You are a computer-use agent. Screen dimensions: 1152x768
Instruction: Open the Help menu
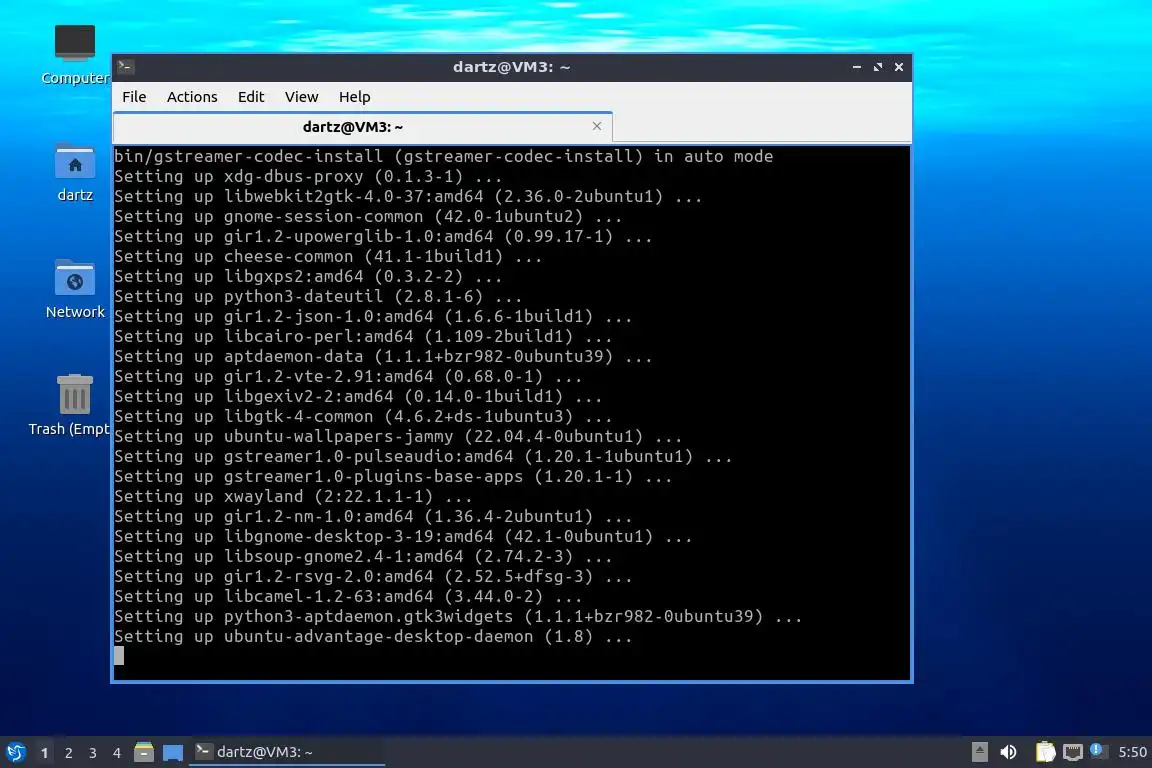click(354, 97)
